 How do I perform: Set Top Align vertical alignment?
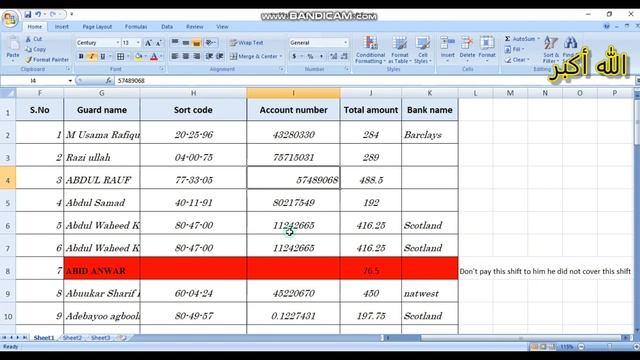[x=175, y=42]
